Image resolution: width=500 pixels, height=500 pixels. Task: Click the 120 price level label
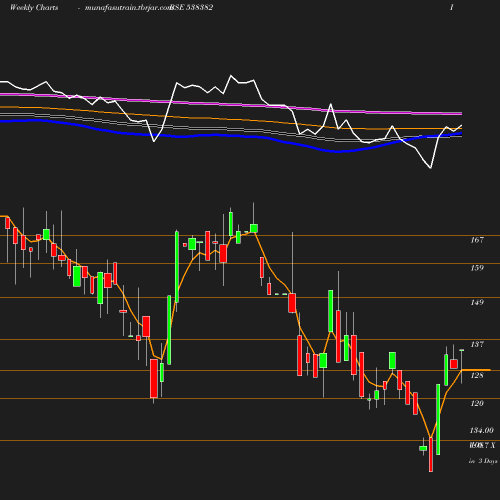click(x=477, y=403)
